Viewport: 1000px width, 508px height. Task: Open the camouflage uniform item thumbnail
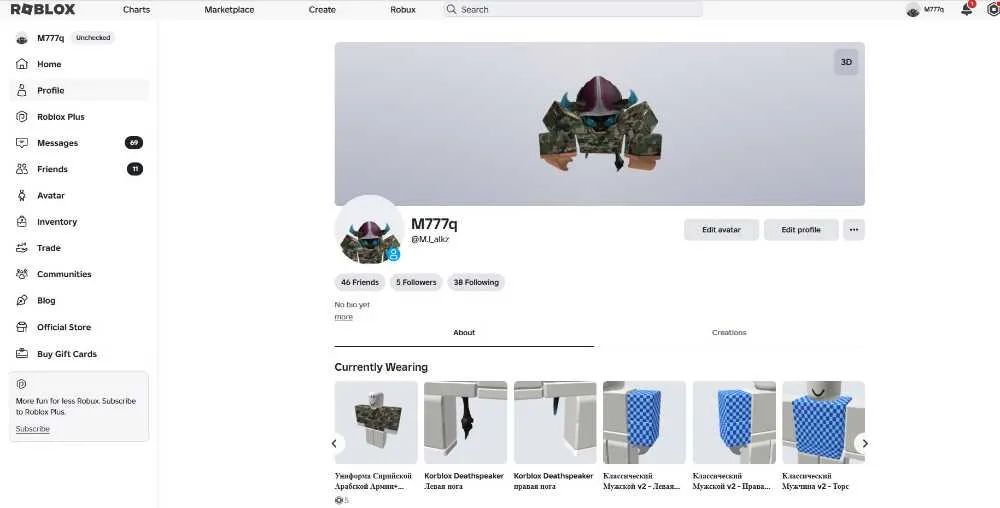[376, 423]
